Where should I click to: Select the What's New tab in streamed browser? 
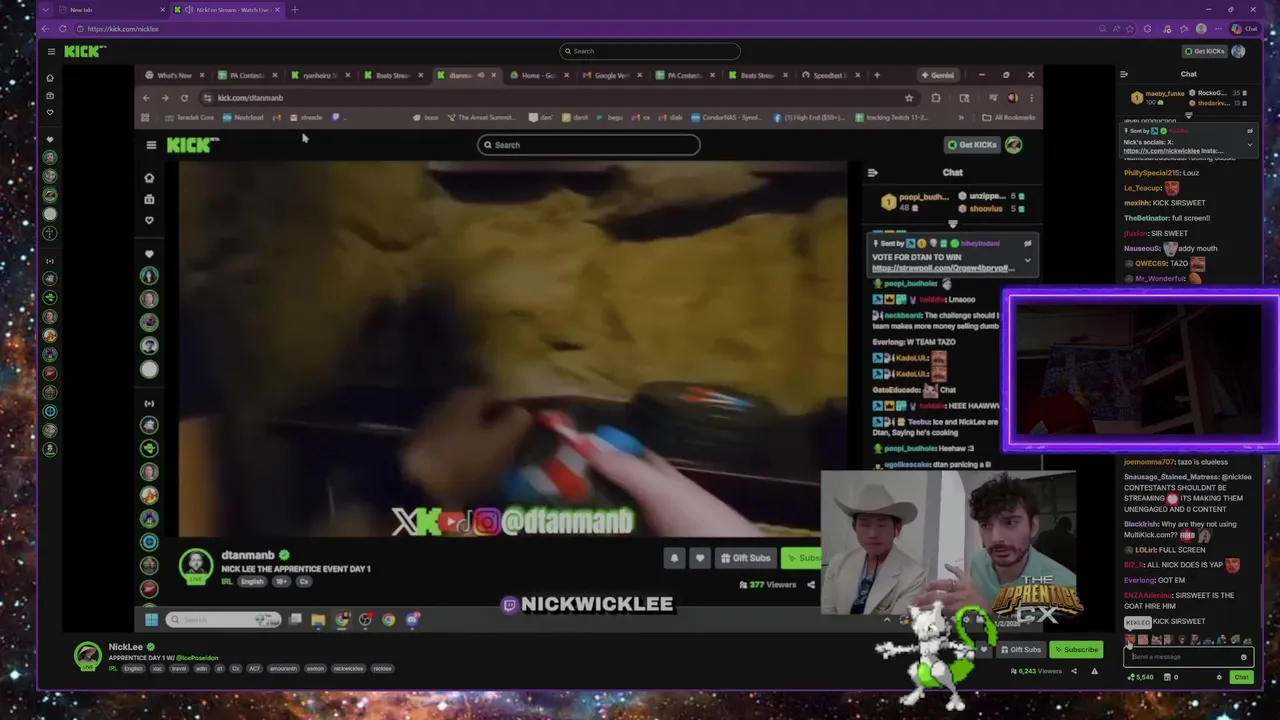pyautogui.click(x=175, y=75)
